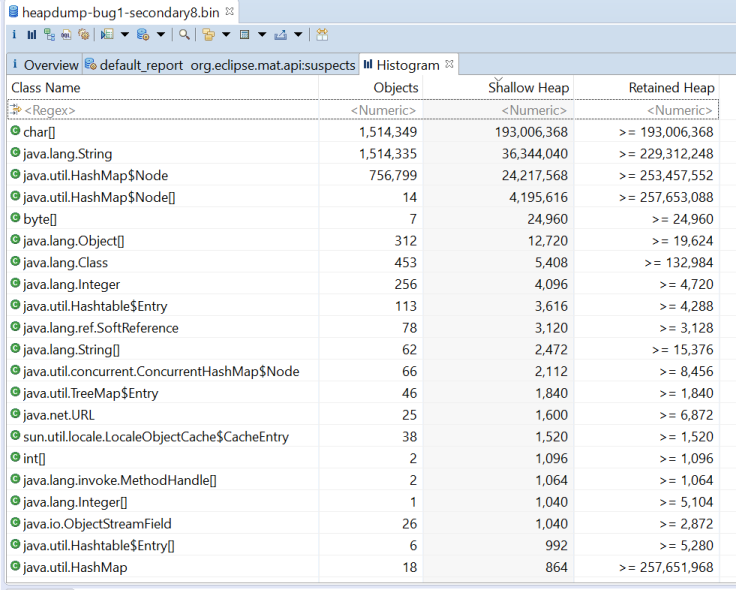Expand the export dropdown arrow
This screenshot has height=590, width=736.
(298, 34)
